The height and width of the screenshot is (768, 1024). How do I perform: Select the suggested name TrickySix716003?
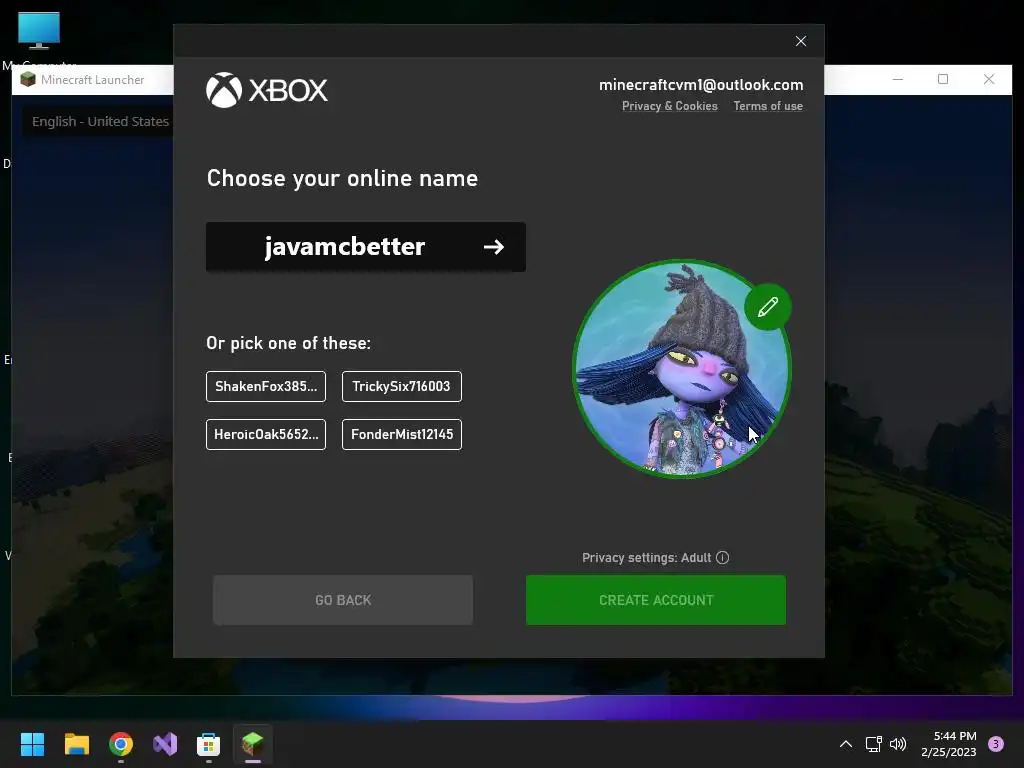pos(402,387)
